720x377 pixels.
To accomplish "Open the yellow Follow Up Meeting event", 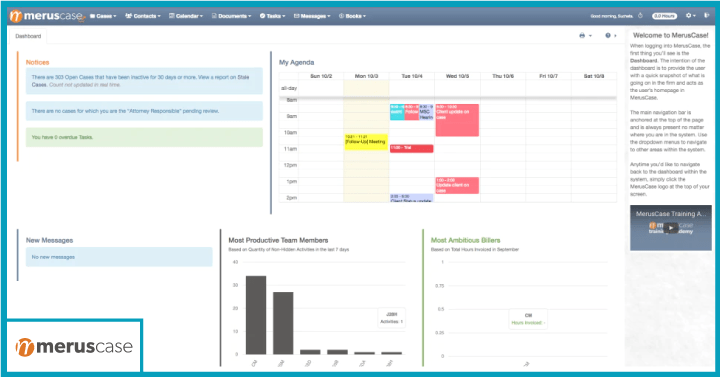I will [366, 141].
